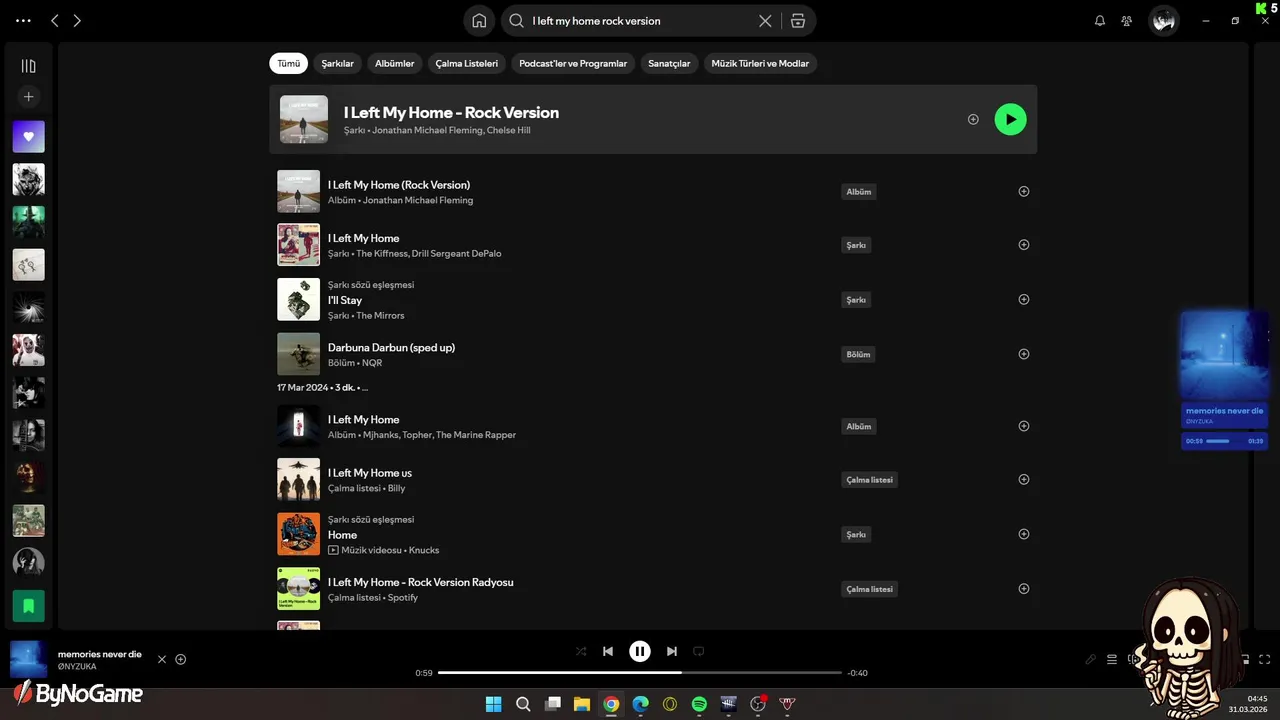
Task: Open top result title I Left My Home - Rock Version
Action: (x=451, y=112)
